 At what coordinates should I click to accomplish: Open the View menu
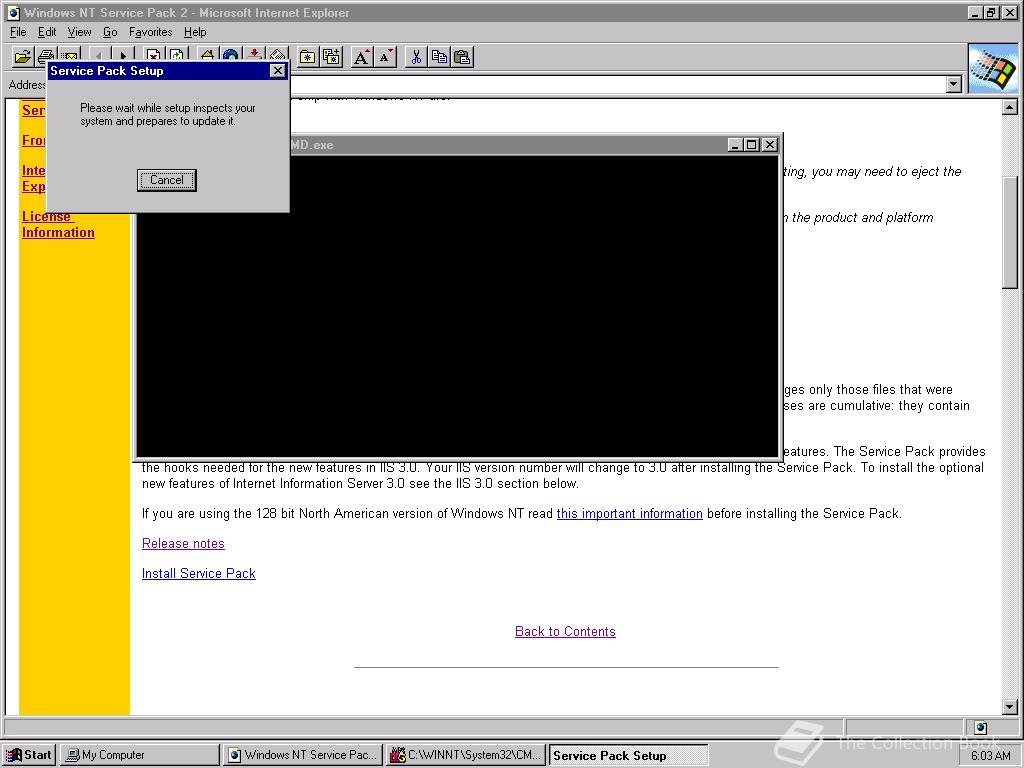coord(79,32)
